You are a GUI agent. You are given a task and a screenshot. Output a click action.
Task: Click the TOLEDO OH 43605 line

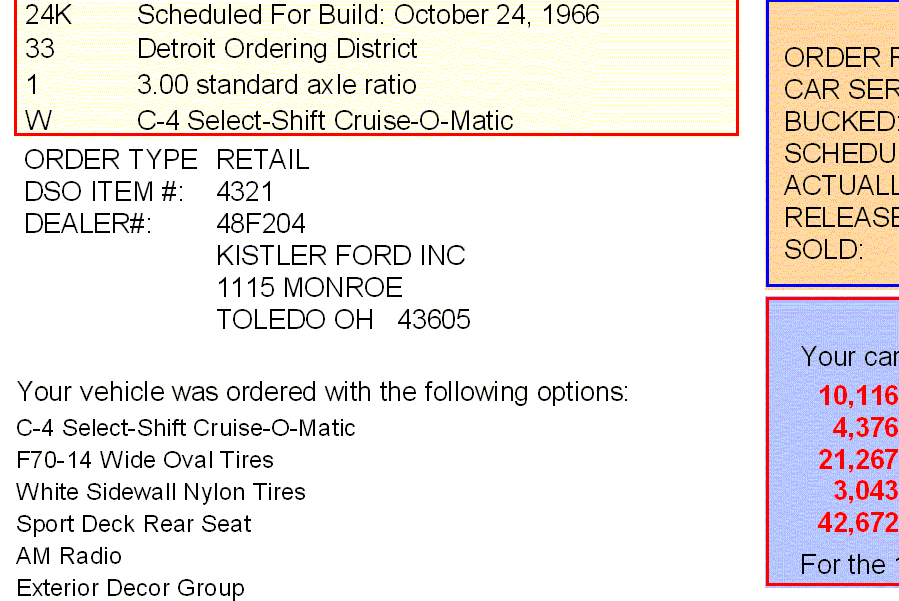[343, 320]
